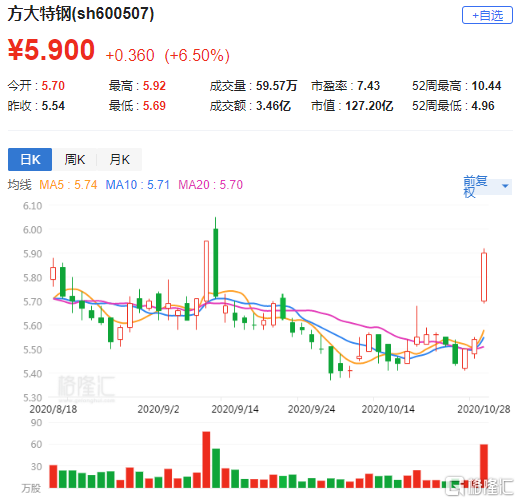Open the 前复权 adjustment dropdown

click(x=487, y=186)
